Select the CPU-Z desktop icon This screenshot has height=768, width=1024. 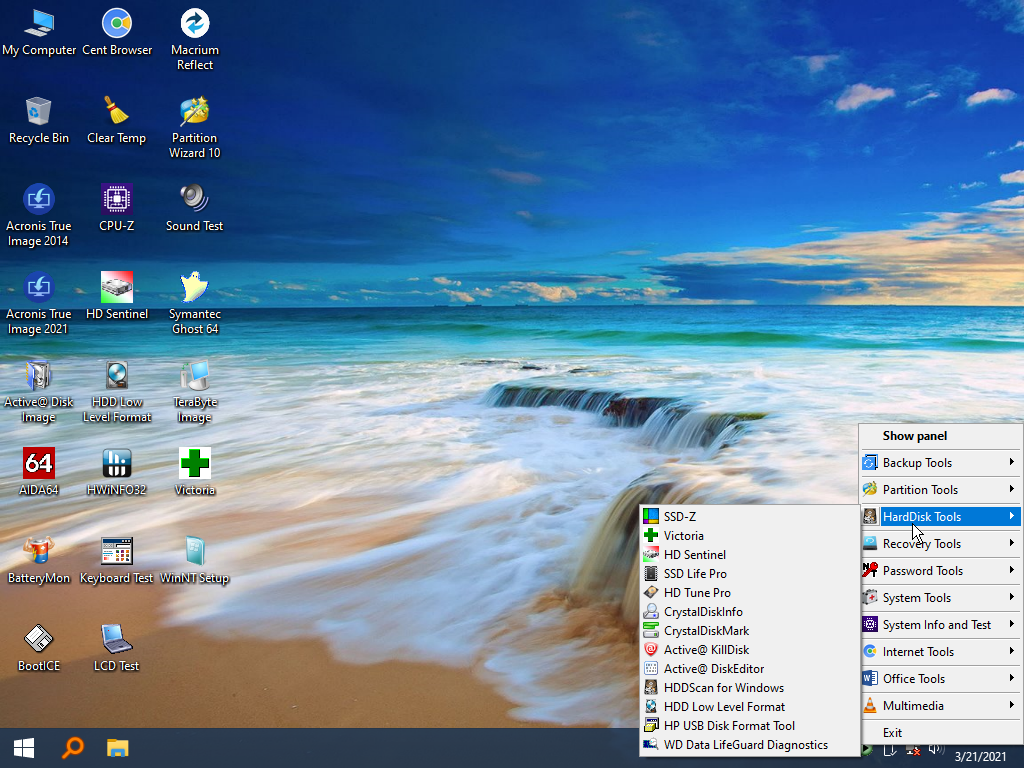[117, 208]
